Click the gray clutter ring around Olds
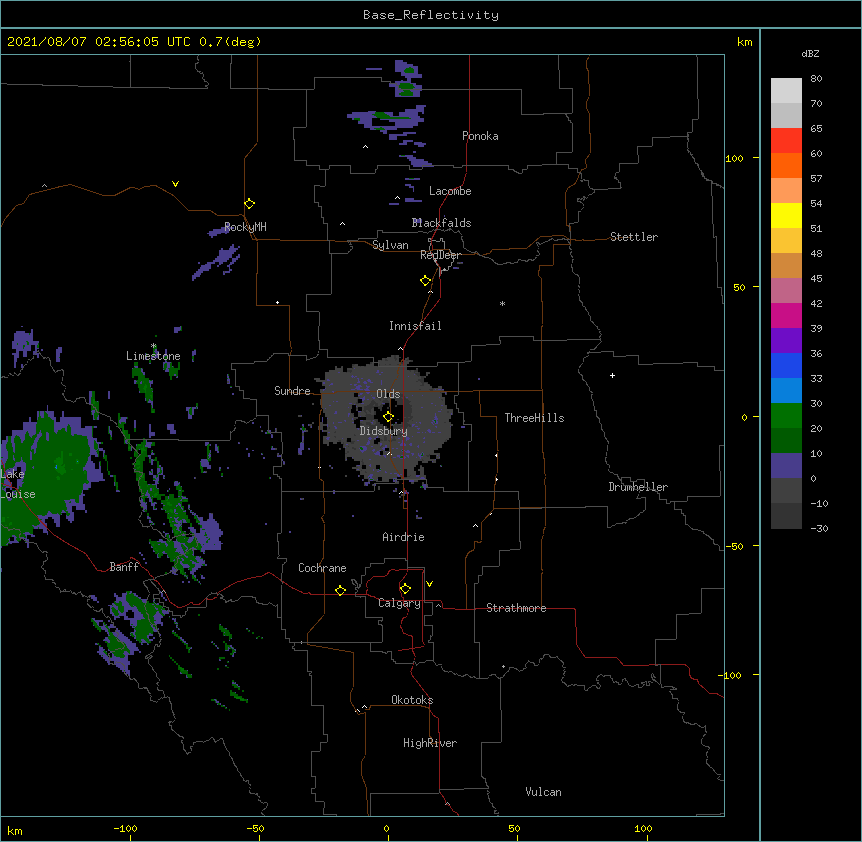 [385, 418]
